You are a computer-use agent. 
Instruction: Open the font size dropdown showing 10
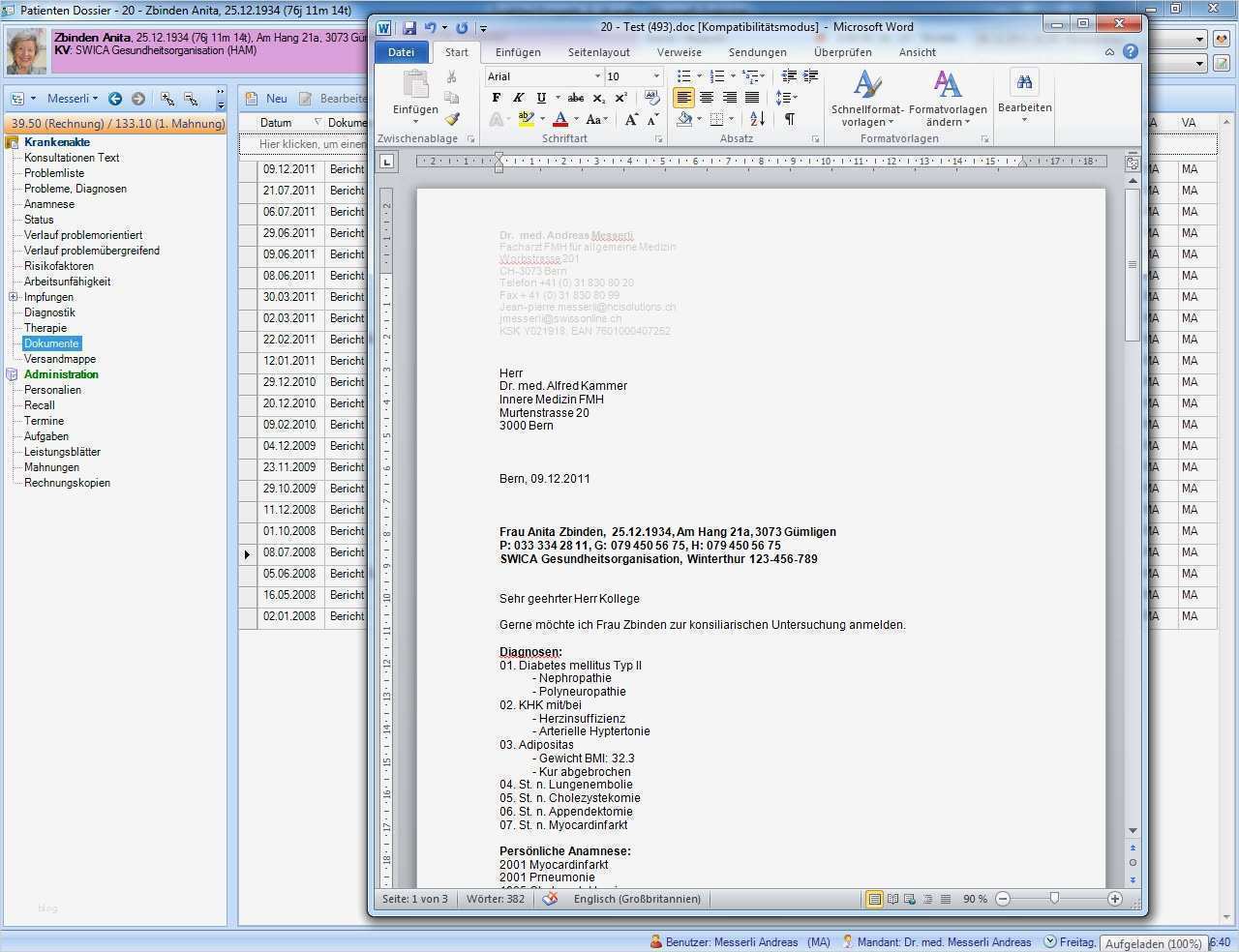[x=656, y=76]
